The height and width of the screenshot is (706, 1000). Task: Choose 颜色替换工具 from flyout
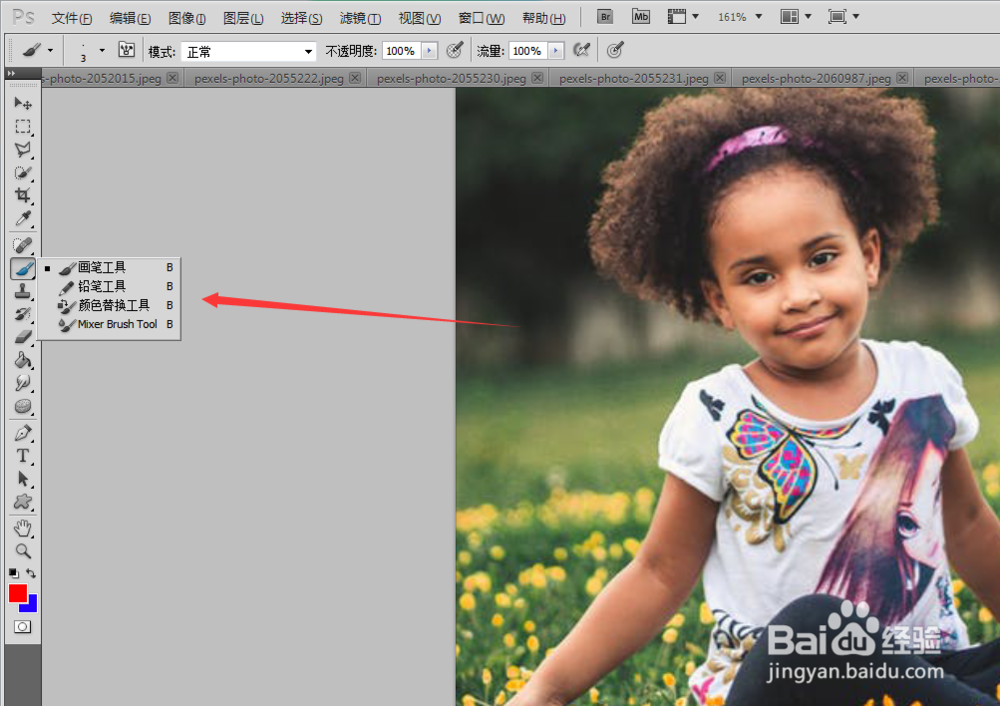pyautogui.click(x=109, y=305)
